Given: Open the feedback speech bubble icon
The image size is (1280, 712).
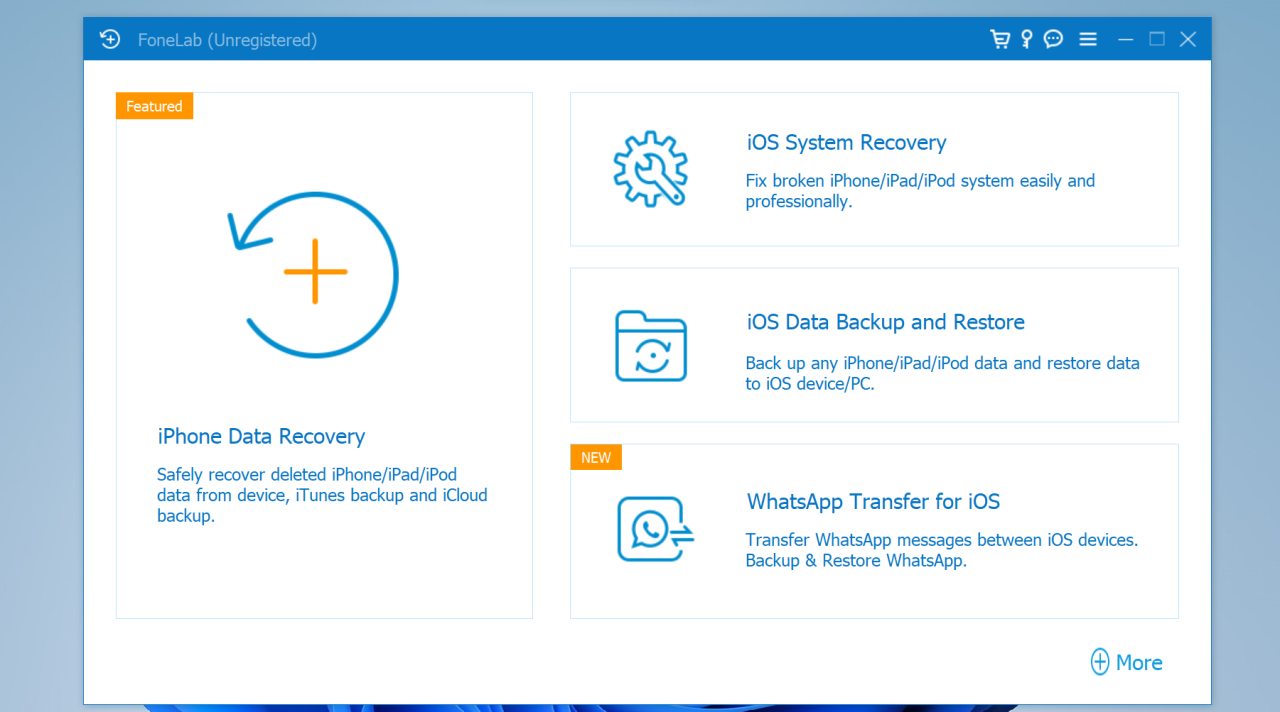Looking at the screenshot, I should (1053, 39).
